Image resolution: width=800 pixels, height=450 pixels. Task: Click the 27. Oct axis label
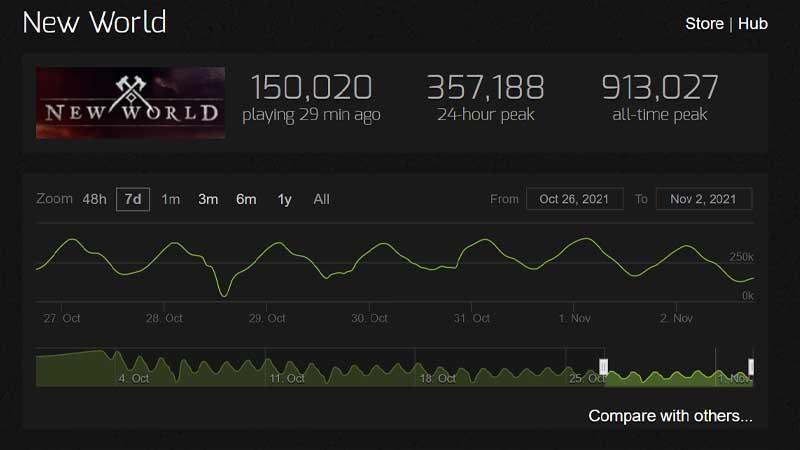(62, 318)
